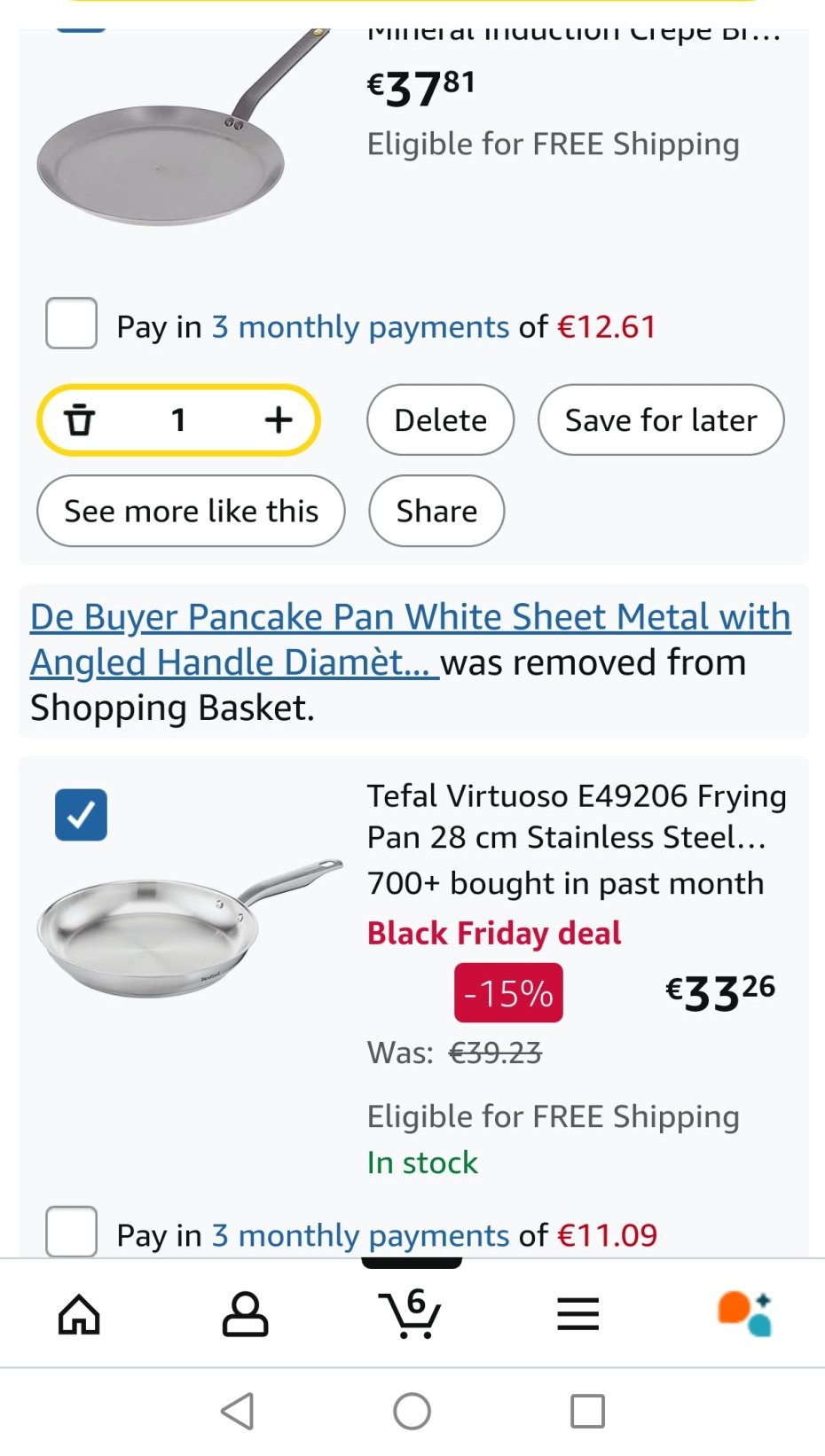Tap the trash icon in quantity stepper
825x1456 pixels.
[80, 419]
